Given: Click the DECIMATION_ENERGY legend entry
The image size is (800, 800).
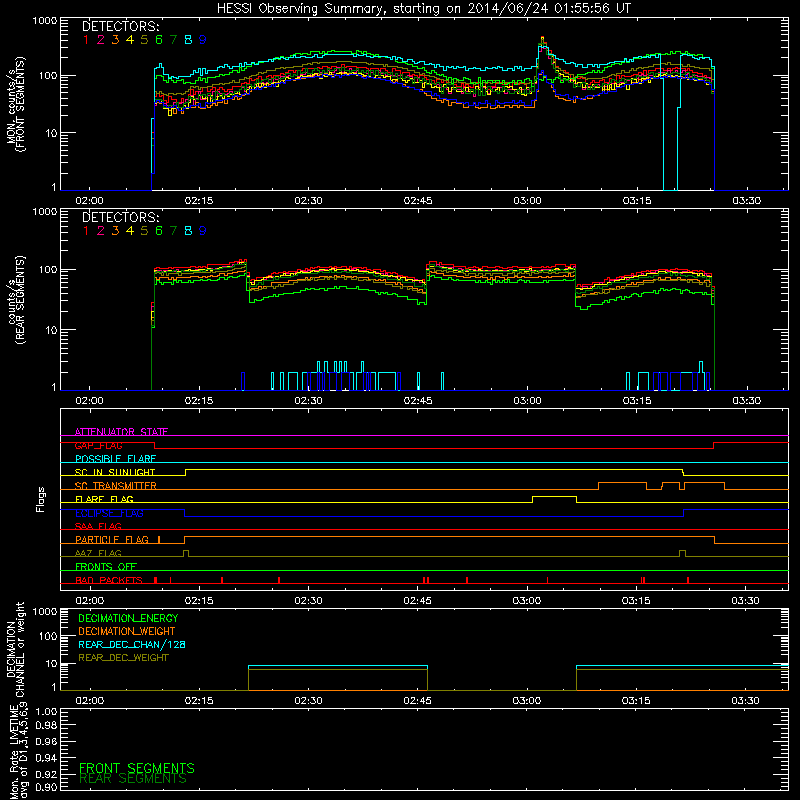Looking at the screenshot, I should (x=128, y=618).
